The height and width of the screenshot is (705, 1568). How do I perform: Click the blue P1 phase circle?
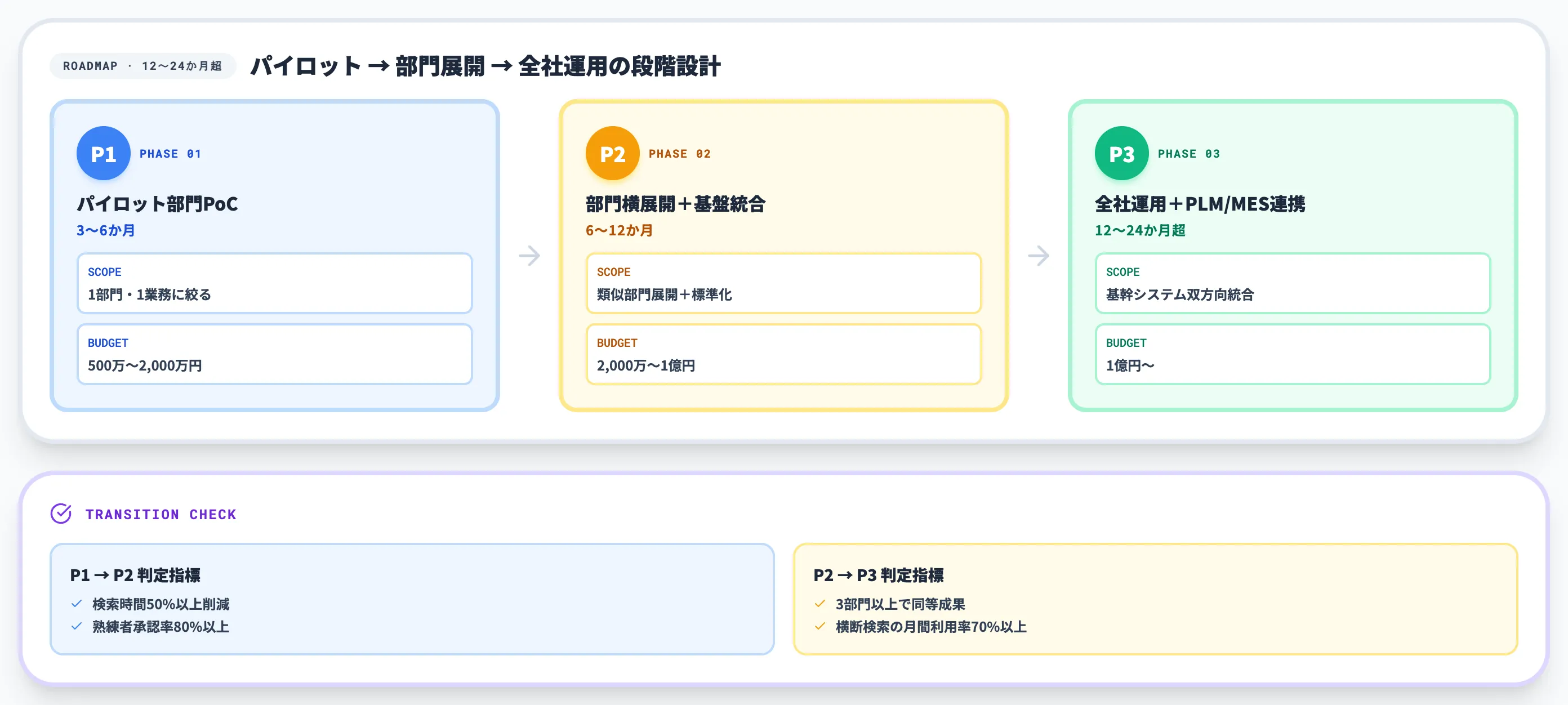pyautogui.click(x=104, y=153)
